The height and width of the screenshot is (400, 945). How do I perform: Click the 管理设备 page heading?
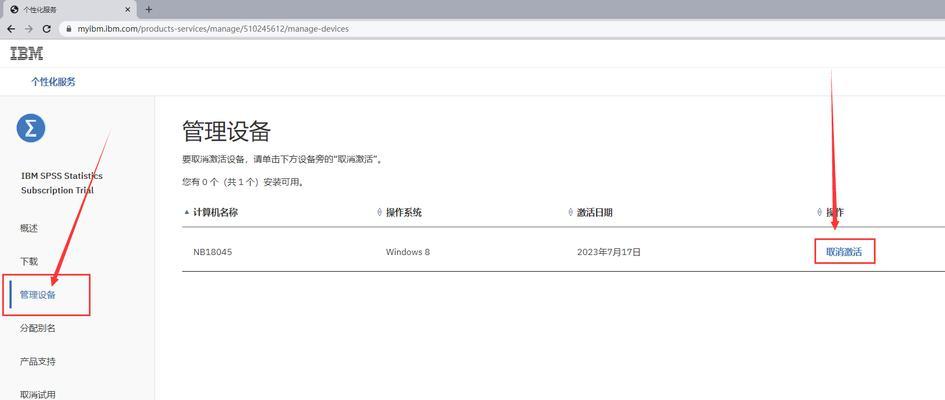(227, 131)
